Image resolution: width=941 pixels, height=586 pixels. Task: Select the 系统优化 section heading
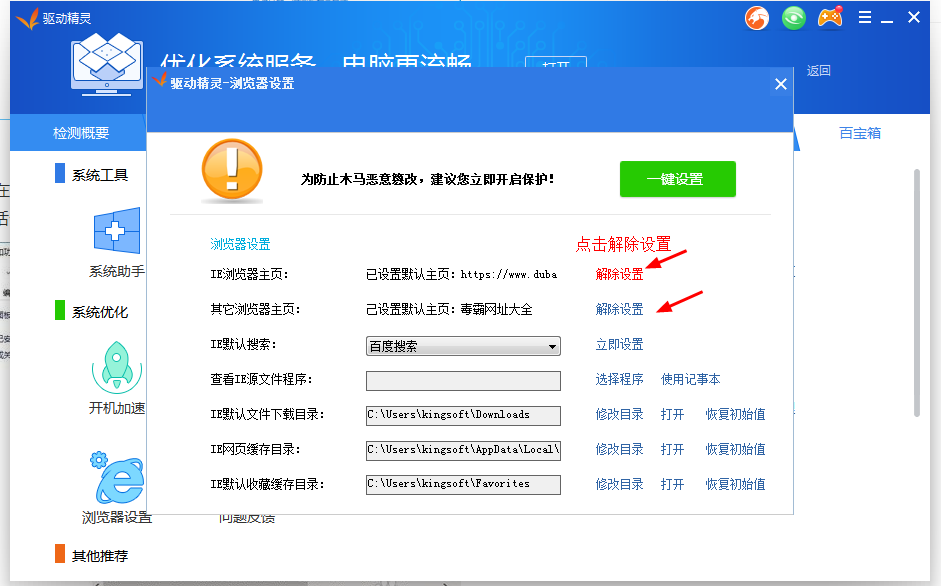[x=100, y=312]
